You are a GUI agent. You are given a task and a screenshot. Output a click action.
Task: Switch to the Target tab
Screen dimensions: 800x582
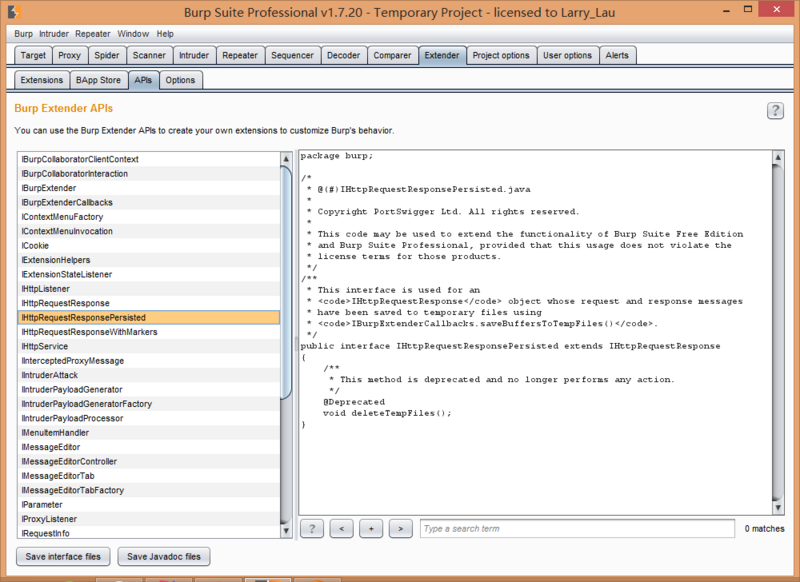33,55
